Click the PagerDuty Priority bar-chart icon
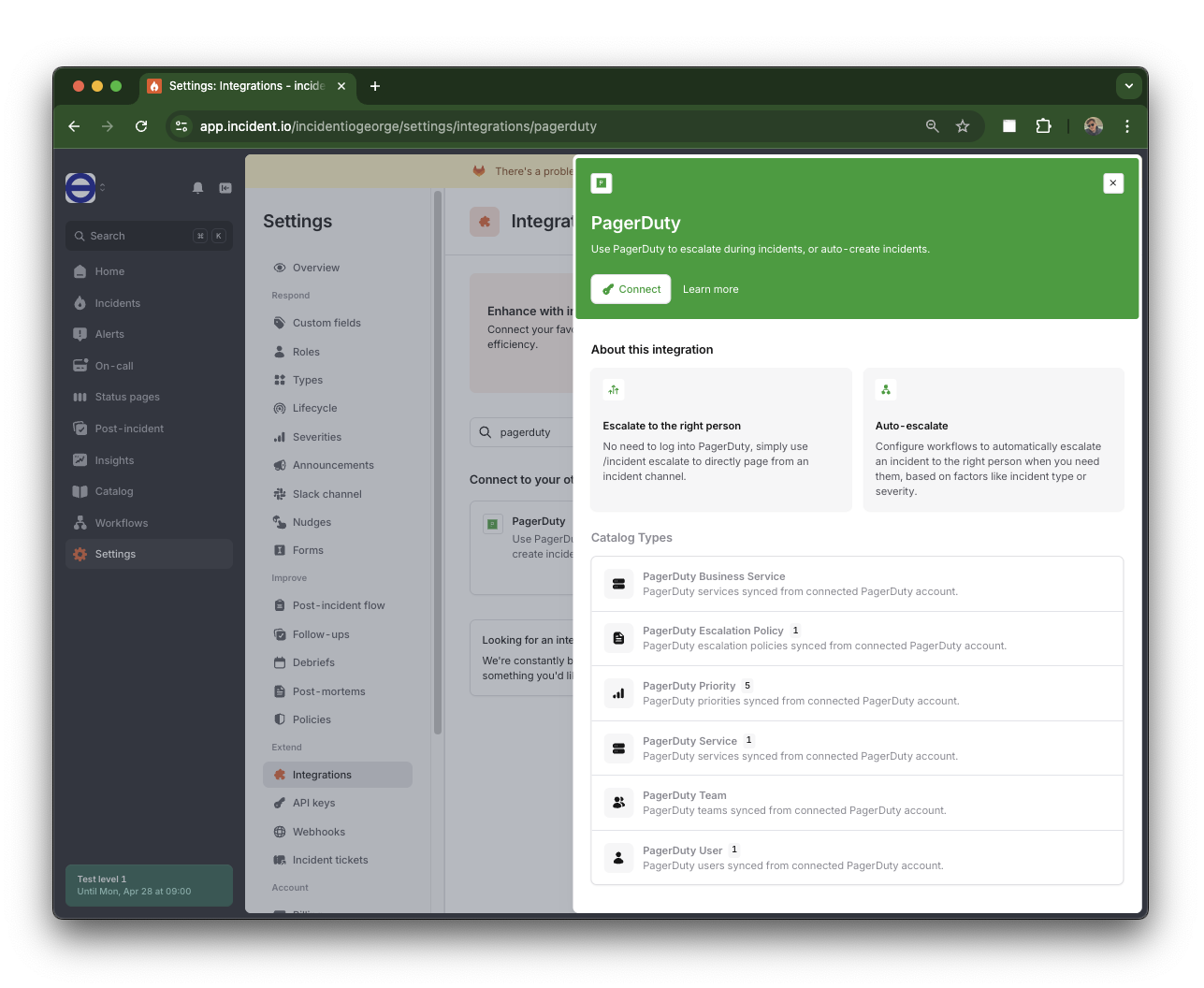Image resolution: width=1204 pixels, height=988 pixels. [x=618, y=693]
